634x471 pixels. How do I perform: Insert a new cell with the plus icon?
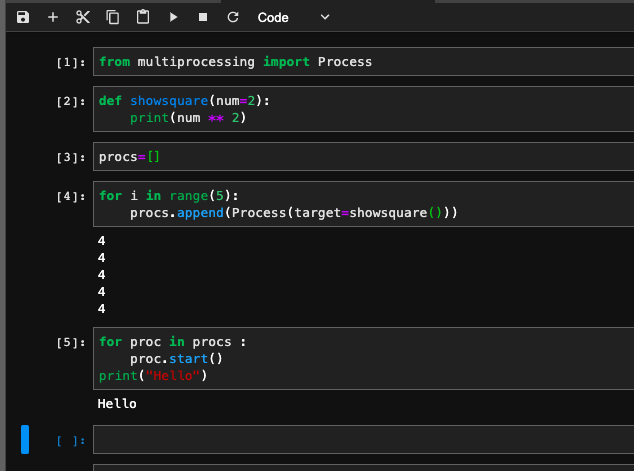tap(53, 17)
